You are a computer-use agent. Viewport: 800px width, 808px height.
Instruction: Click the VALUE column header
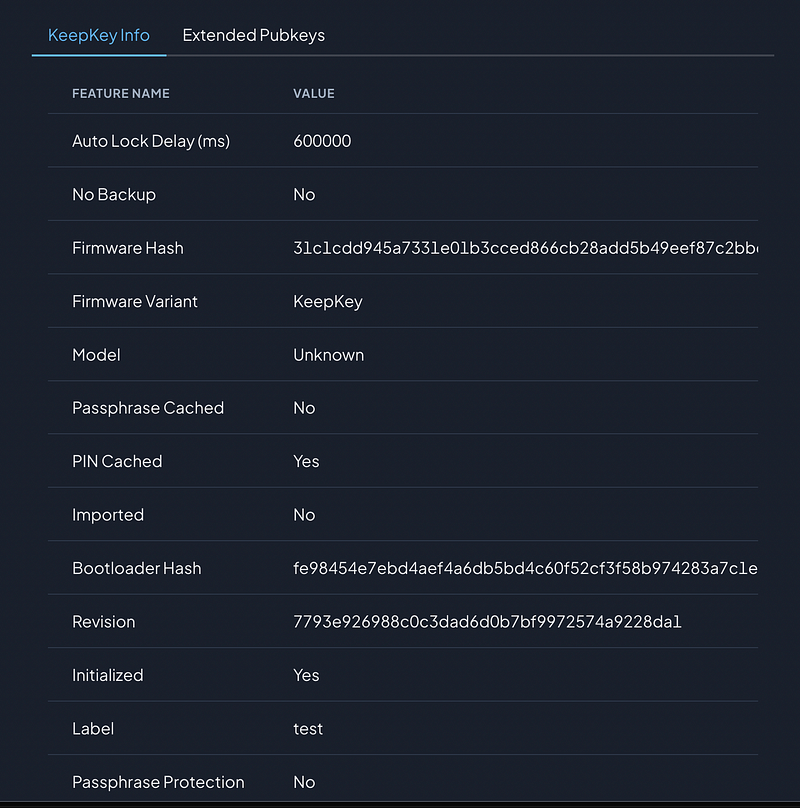[x=313, y=93]
